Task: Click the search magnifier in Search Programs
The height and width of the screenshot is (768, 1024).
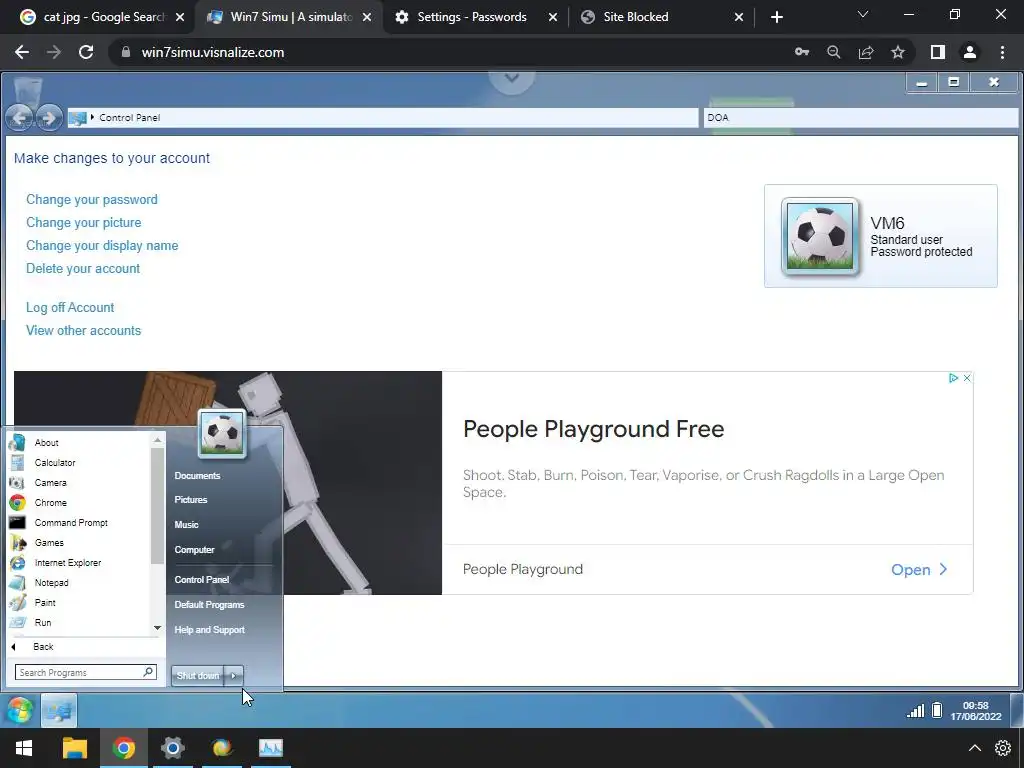Action: click(x=148, y=671)
